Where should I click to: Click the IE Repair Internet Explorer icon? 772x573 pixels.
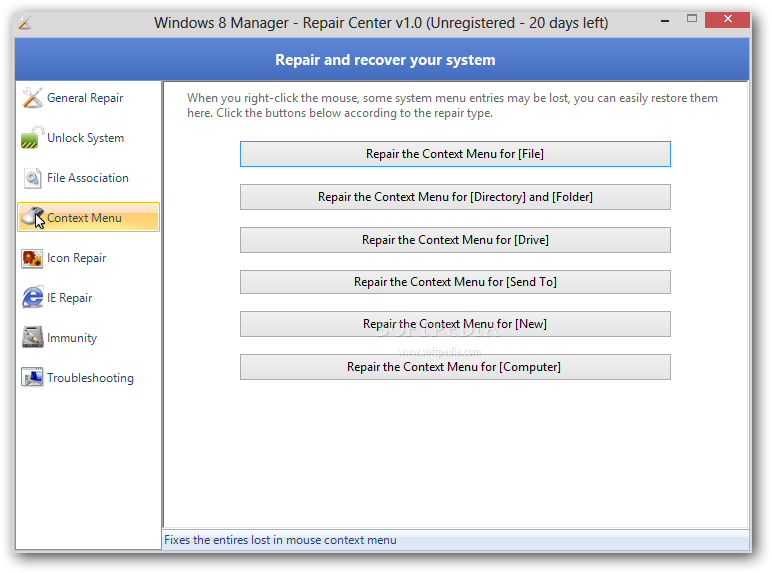(x=32, y=298)
